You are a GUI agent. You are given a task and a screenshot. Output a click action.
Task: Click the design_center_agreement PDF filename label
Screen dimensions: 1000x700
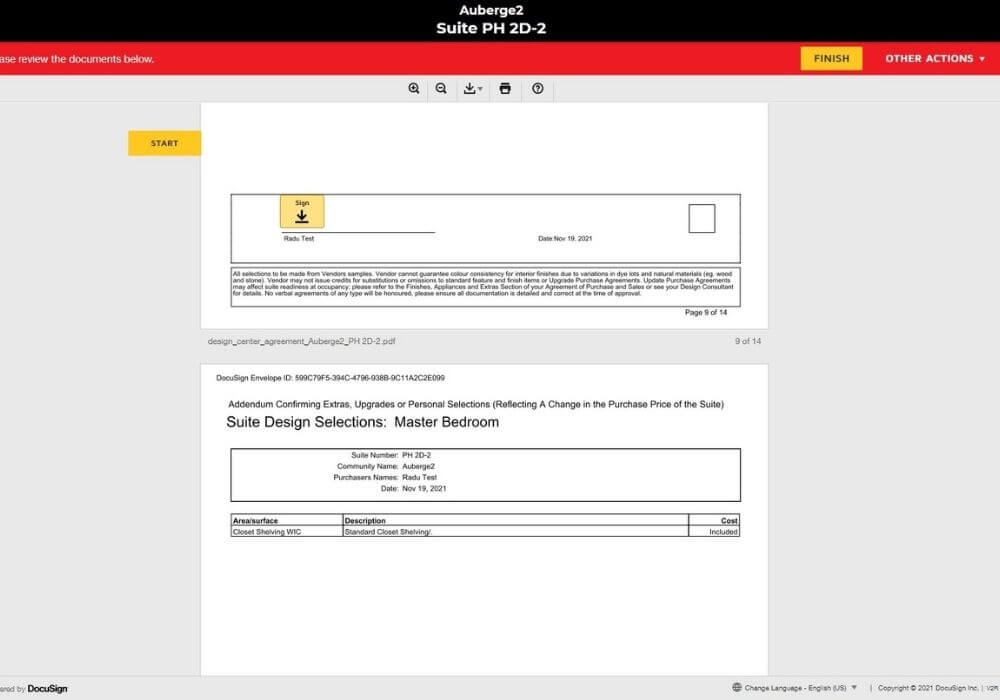click(301, 341)
